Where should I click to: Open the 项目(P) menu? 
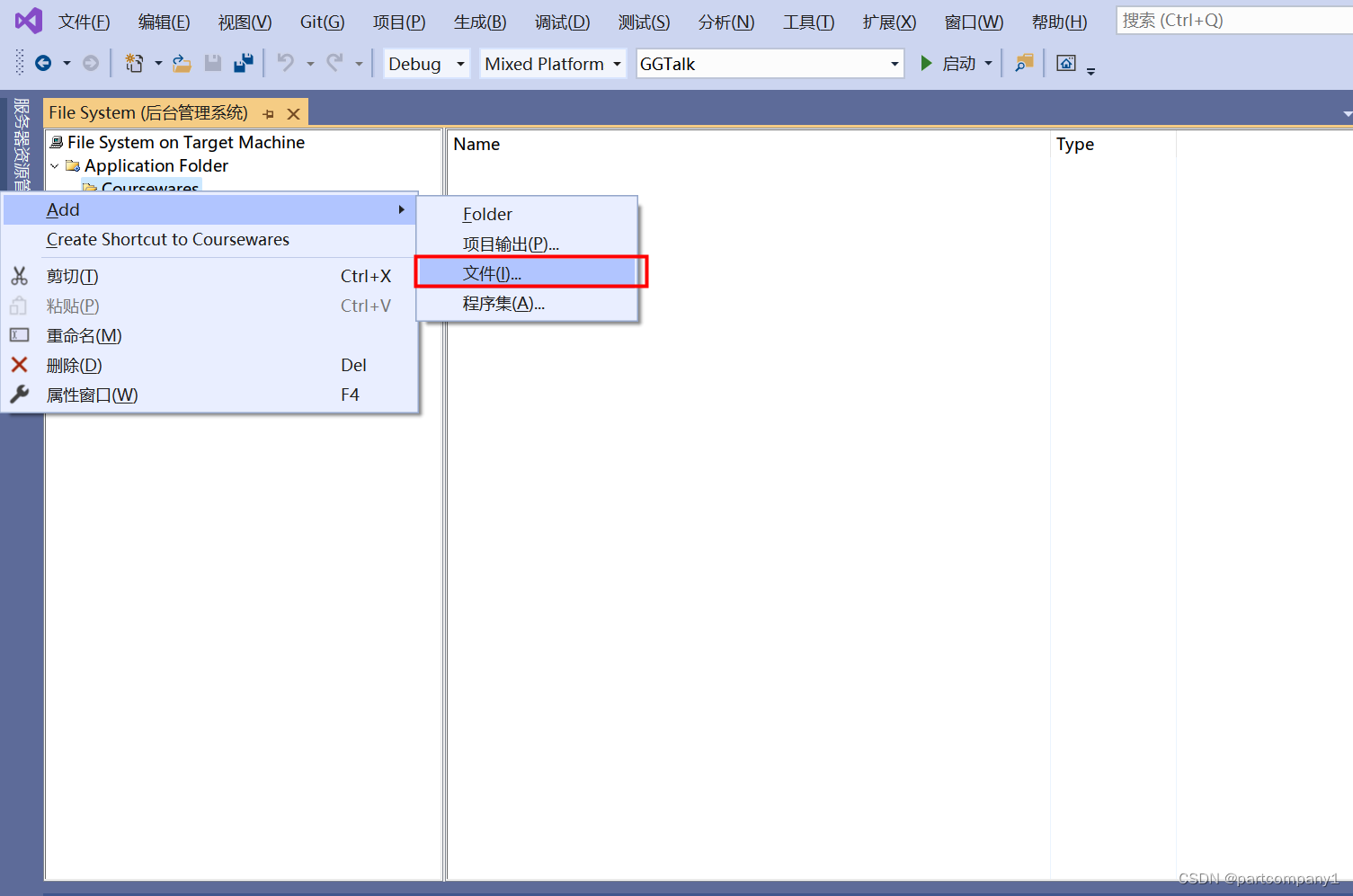click(x=399, y=22)
